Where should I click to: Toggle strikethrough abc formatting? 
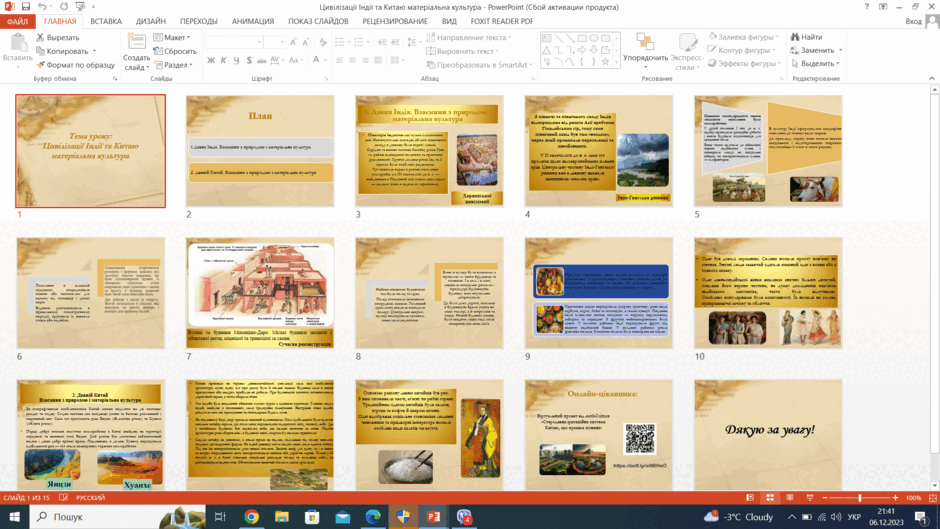pos(261,60)
